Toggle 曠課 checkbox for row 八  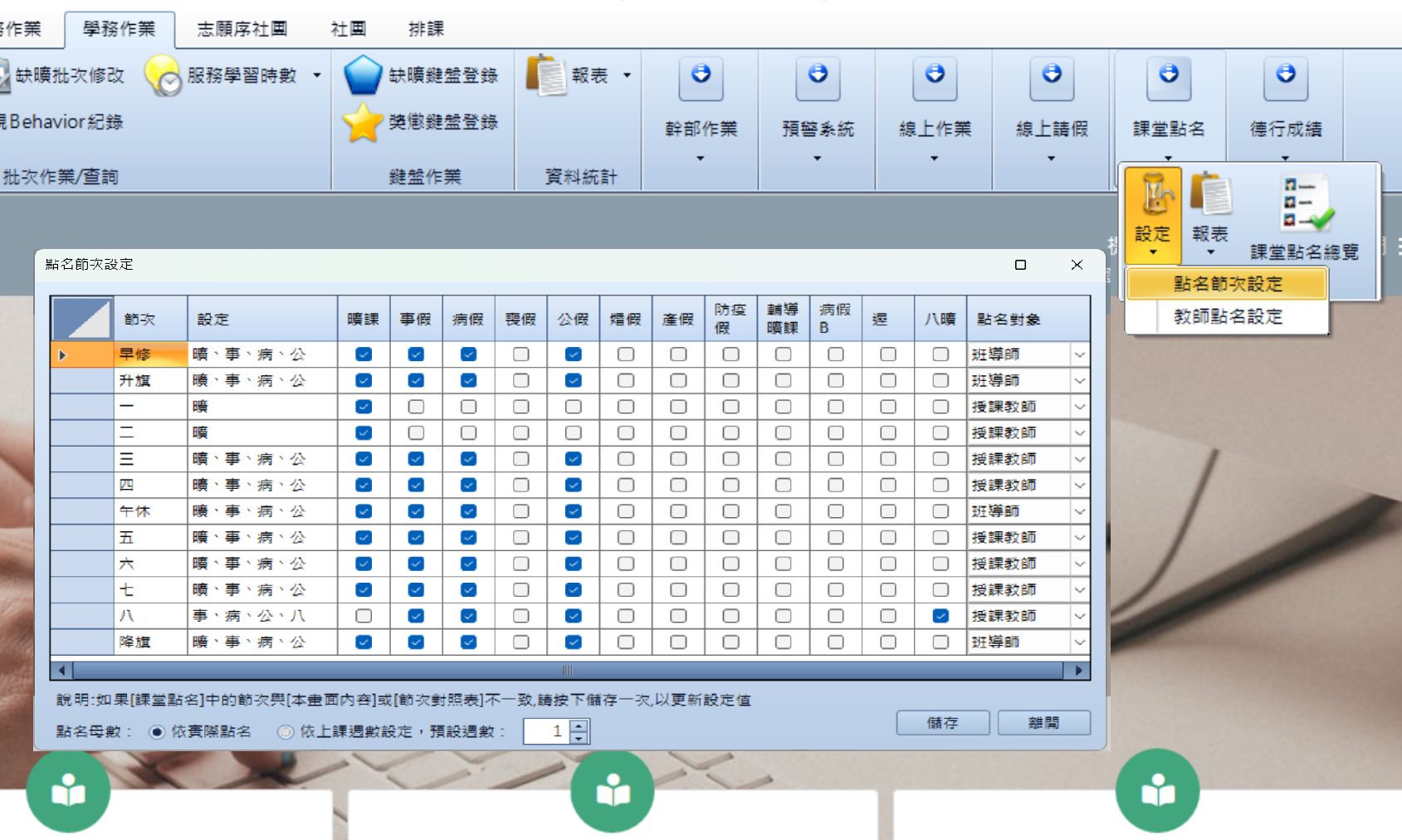click(364, 616)
